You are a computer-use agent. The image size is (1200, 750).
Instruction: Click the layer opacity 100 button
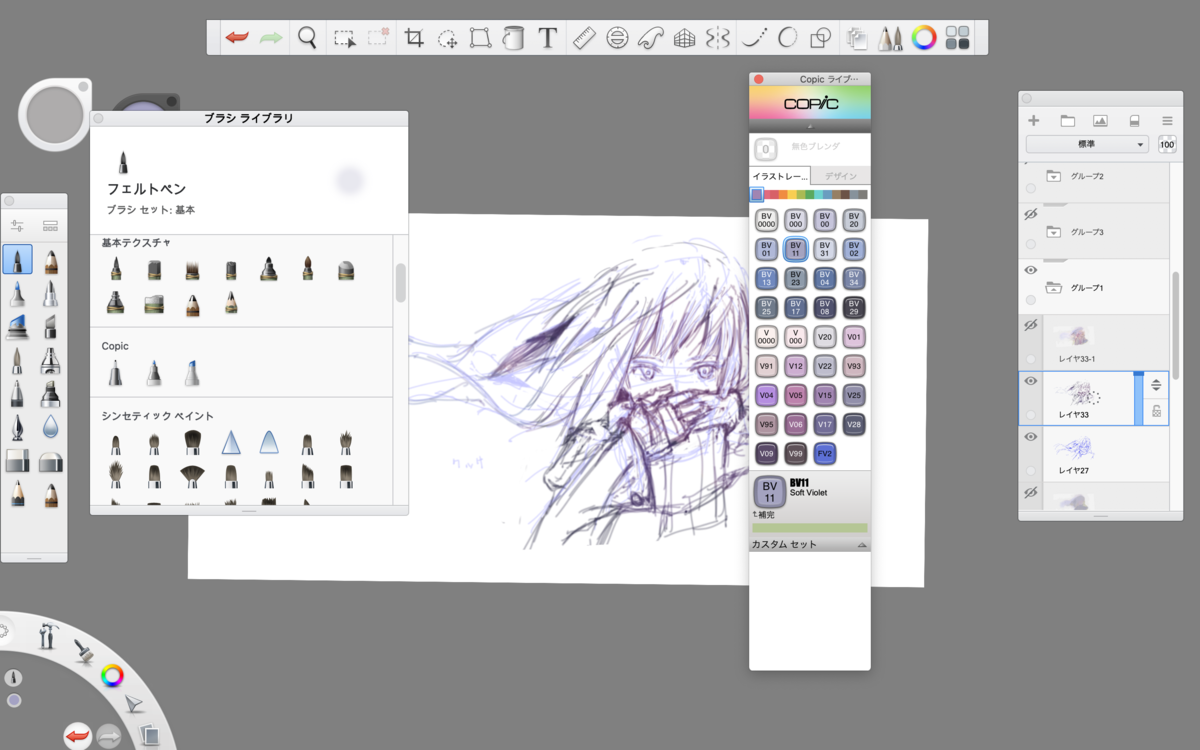tap(1167, 145)
